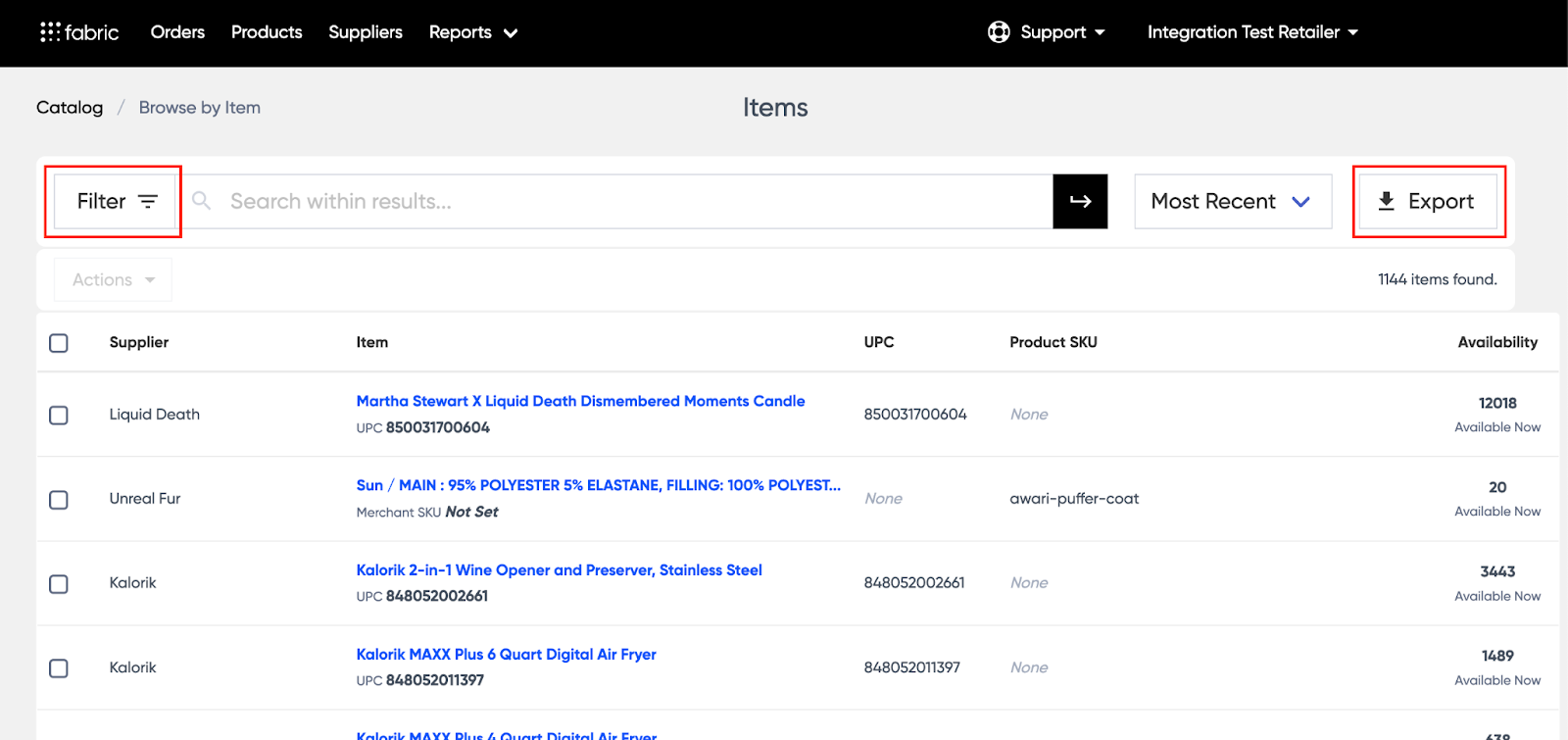Viewport: 1568px width, 740px height.
Task: Open the Actions dropdown
Action: [113, 279]
